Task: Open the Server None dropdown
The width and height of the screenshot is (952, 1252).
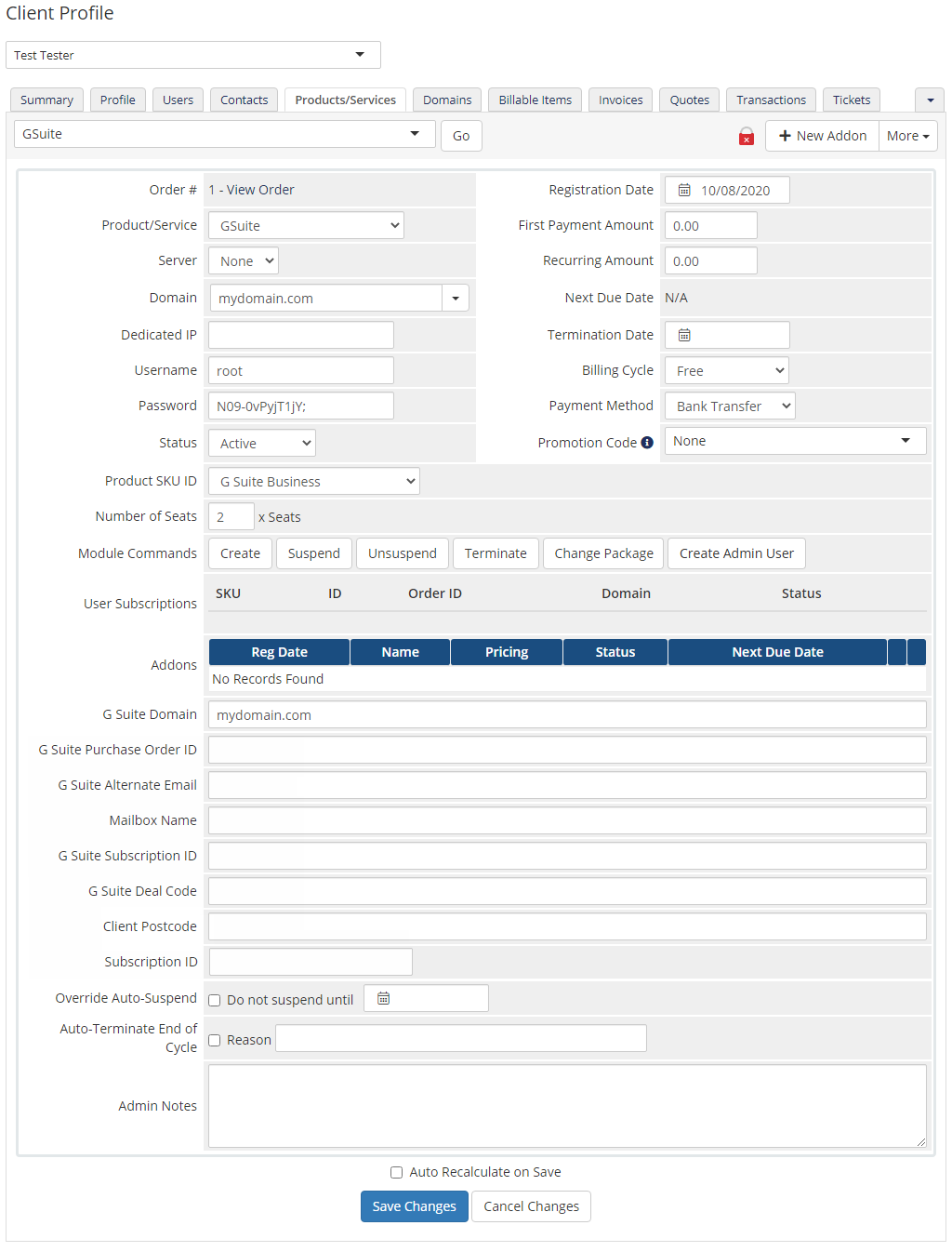Action: pos(244,260)
